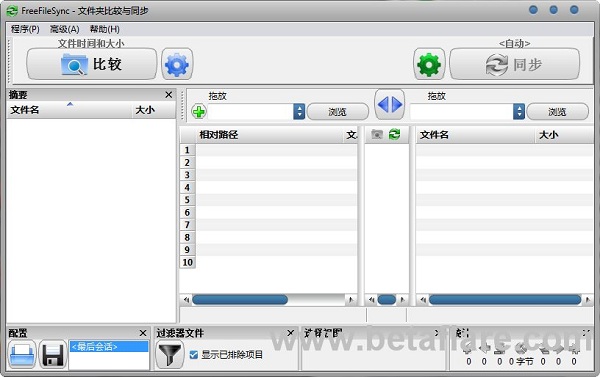This screenshot has width=600, height=377.
Task: Click green sync action icon in middle column
Action: [395, 134]
